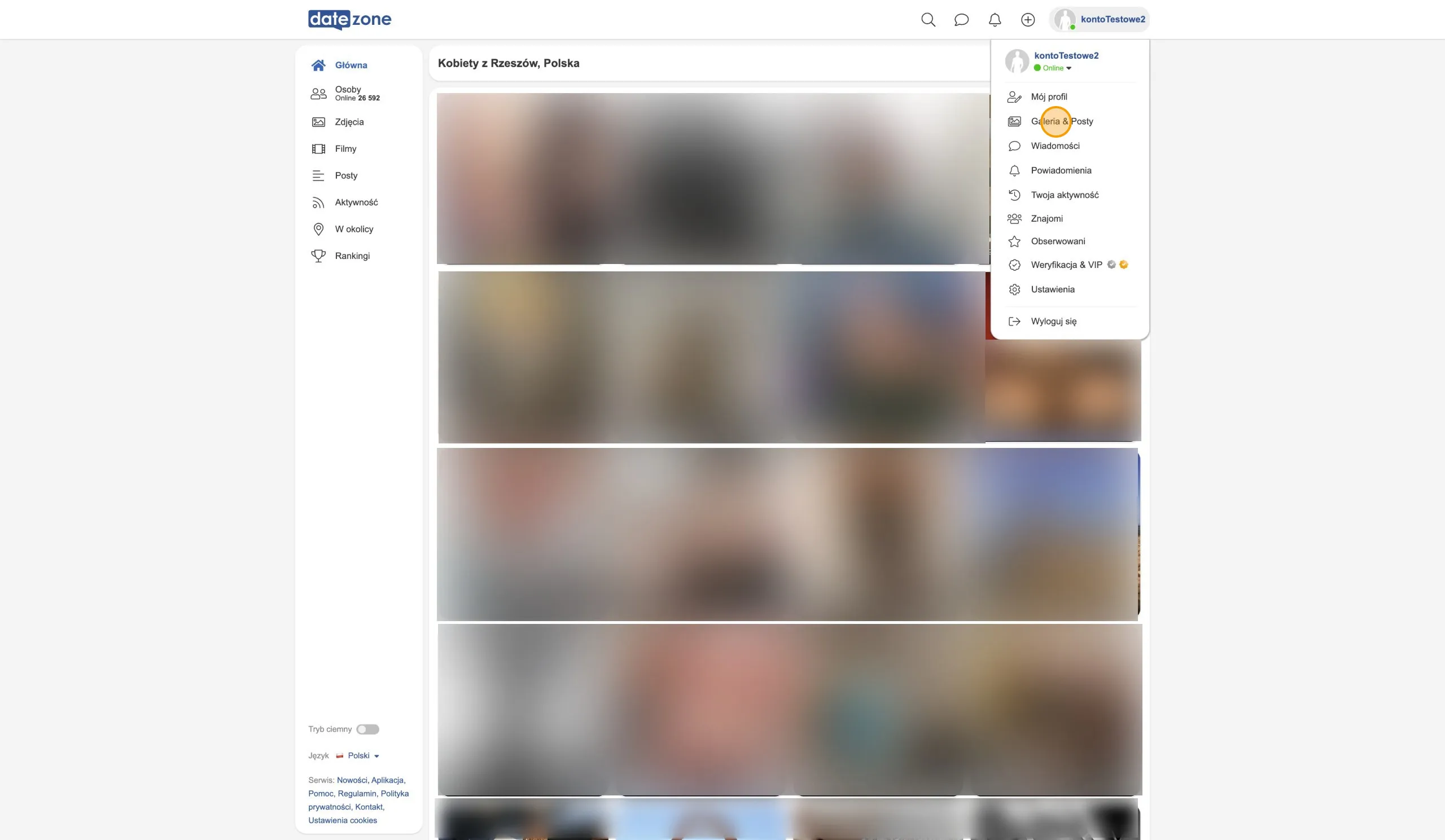1445x840 pixels.
Task: Open the Kontakt footer link
Action: pos(369,807)
